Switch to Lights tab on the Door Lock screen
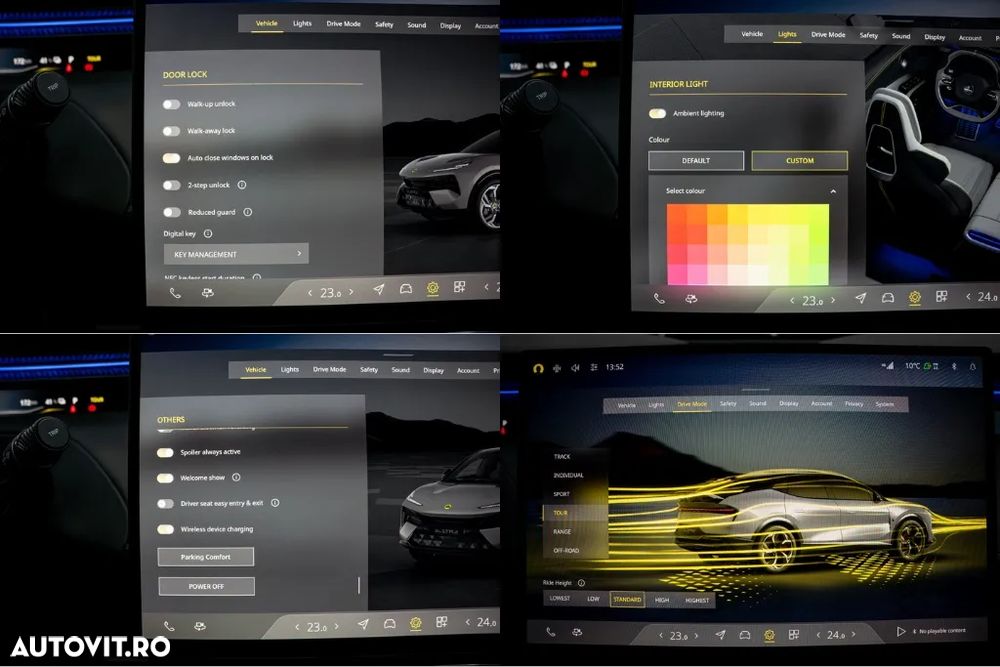The height and width of the screenshot is (667, 1000). 302,24
